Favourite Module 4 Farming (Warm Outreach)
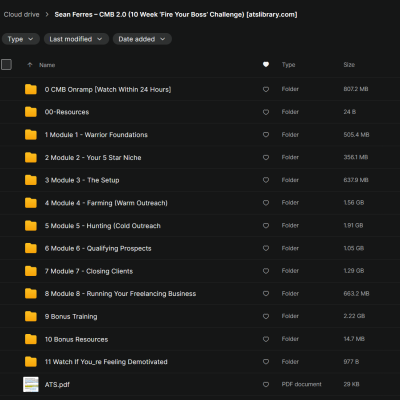The image size is (400, 400). click(x=266, y=203)
